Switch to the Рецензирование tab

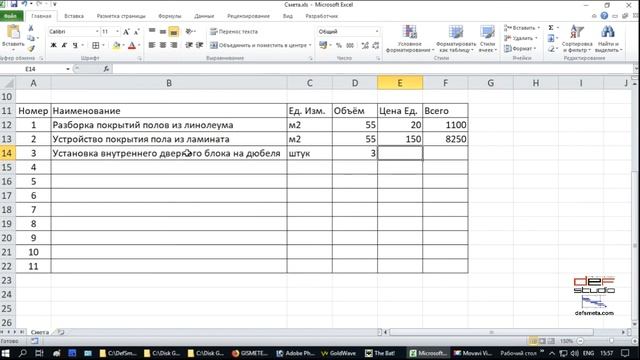click(x=248, y=16)
